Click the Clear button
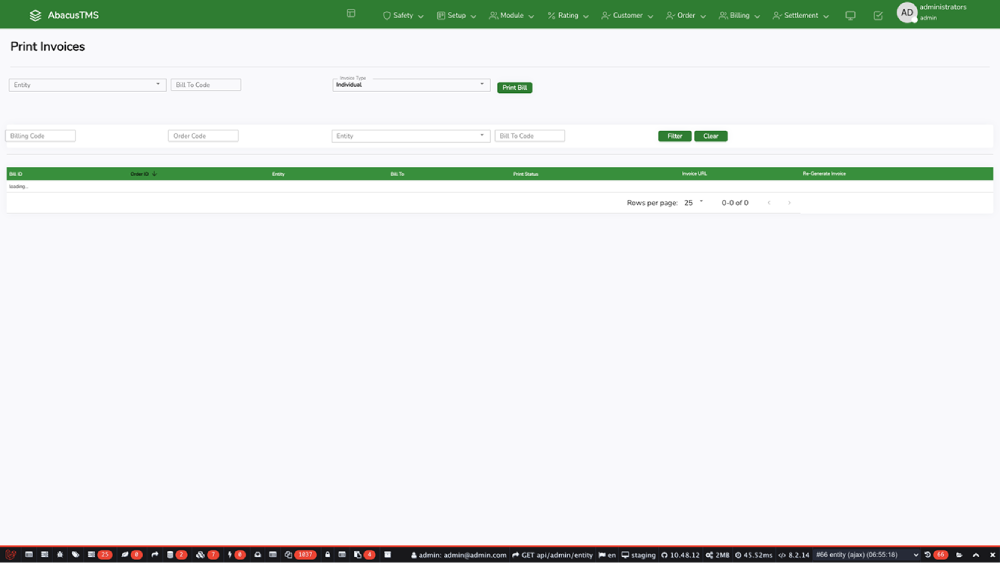1000x563 pixels. coord(710,136)
